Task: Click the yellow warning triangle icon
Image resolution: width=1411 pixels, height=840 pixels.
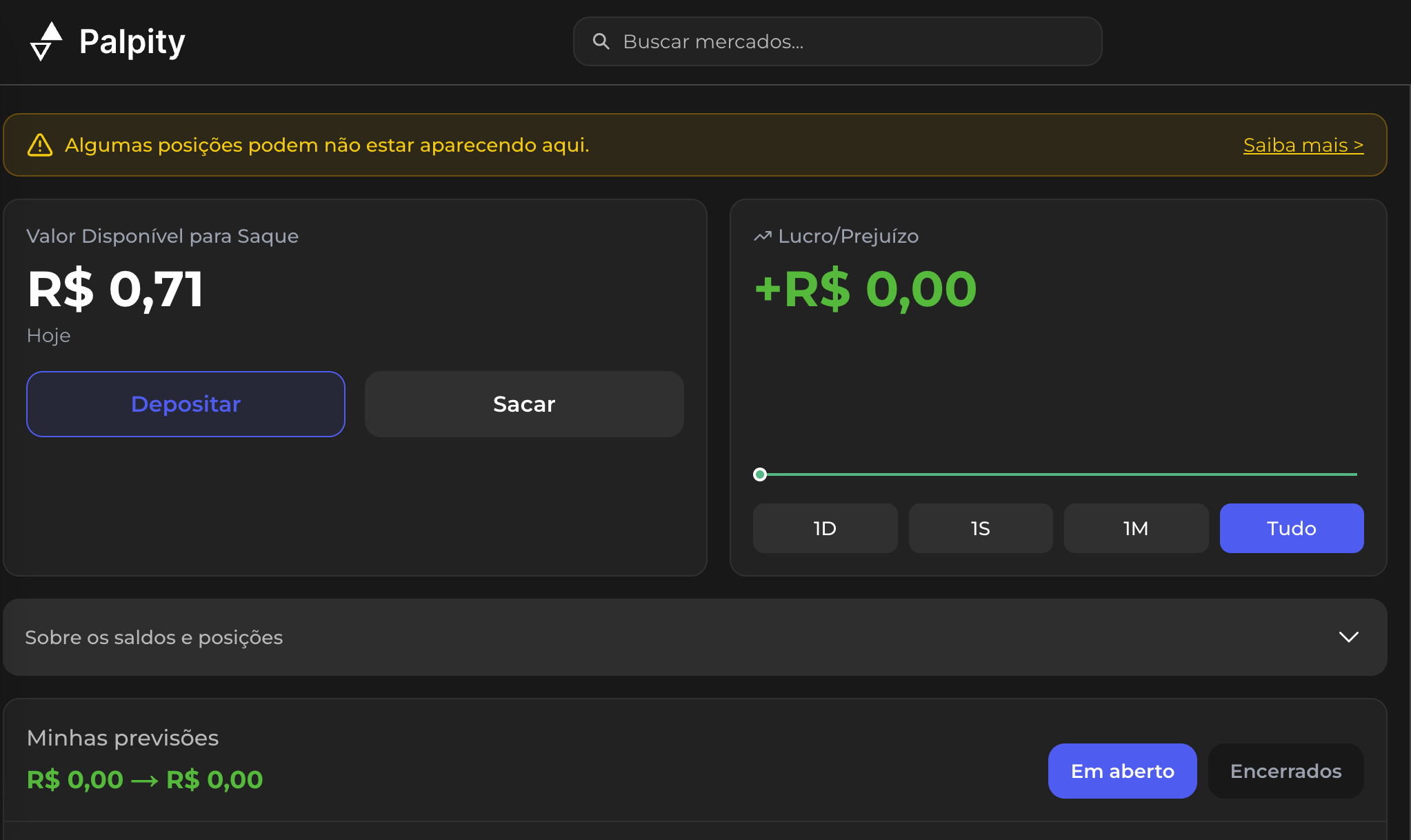Action: pyautogui.click(x=40, y=145)
